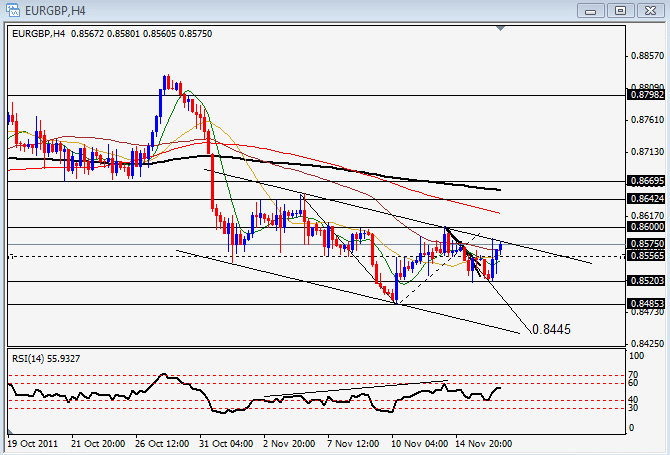The height and width of the screenshot is (455, 670).
Task: Click the RSI scale value 100
Action: pos(637,356)
